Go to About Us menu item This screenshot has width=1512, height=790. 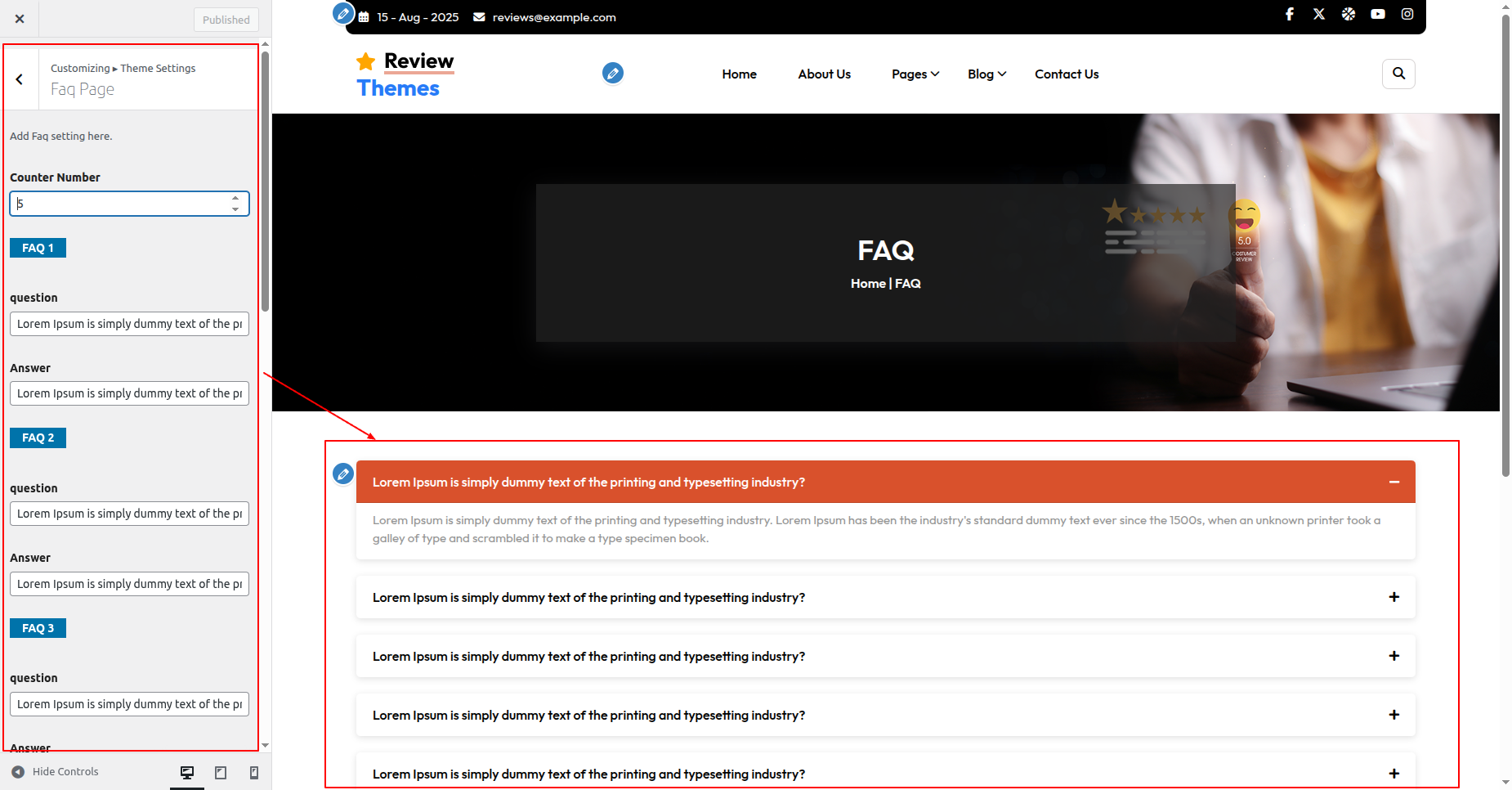824,74
